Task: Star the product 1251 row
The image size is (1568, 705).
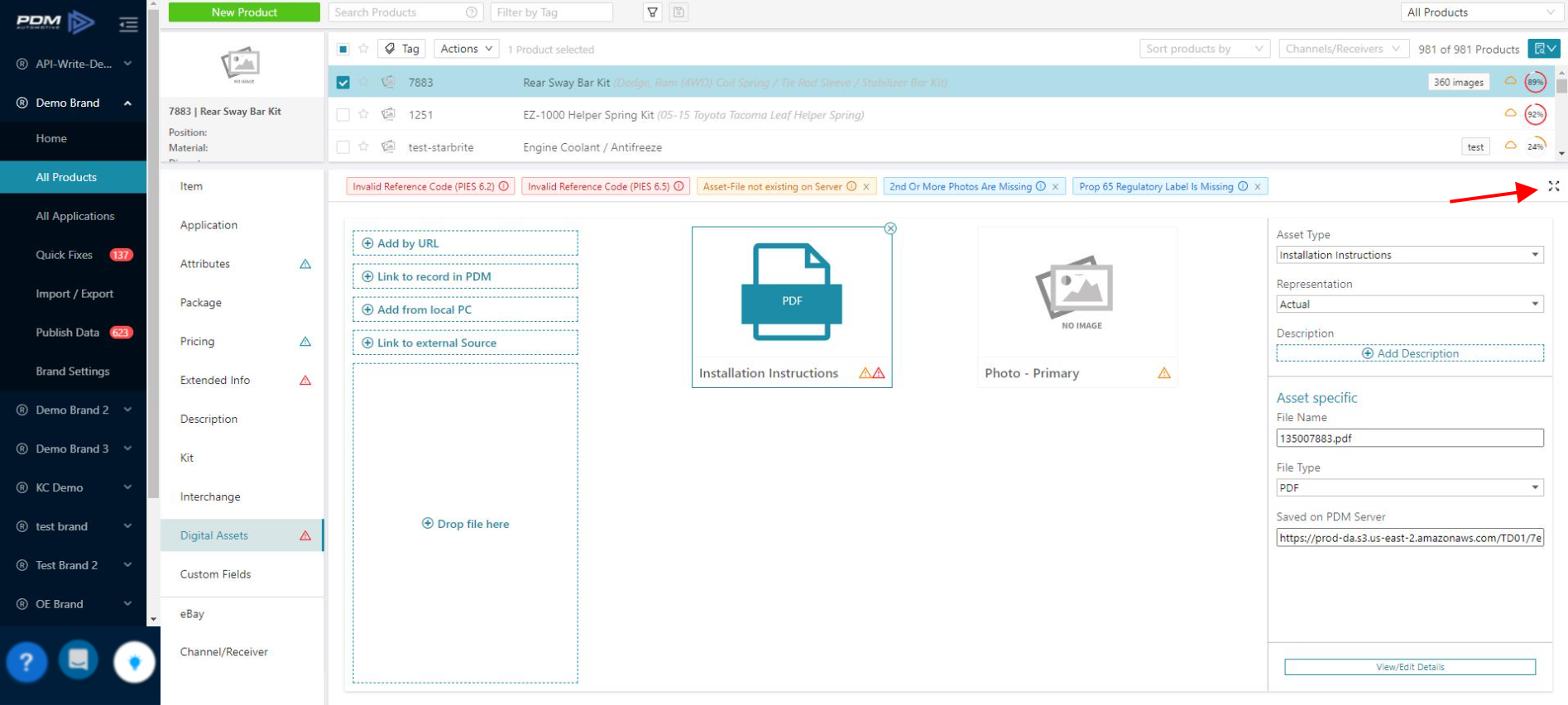Action: coord(363,114)
